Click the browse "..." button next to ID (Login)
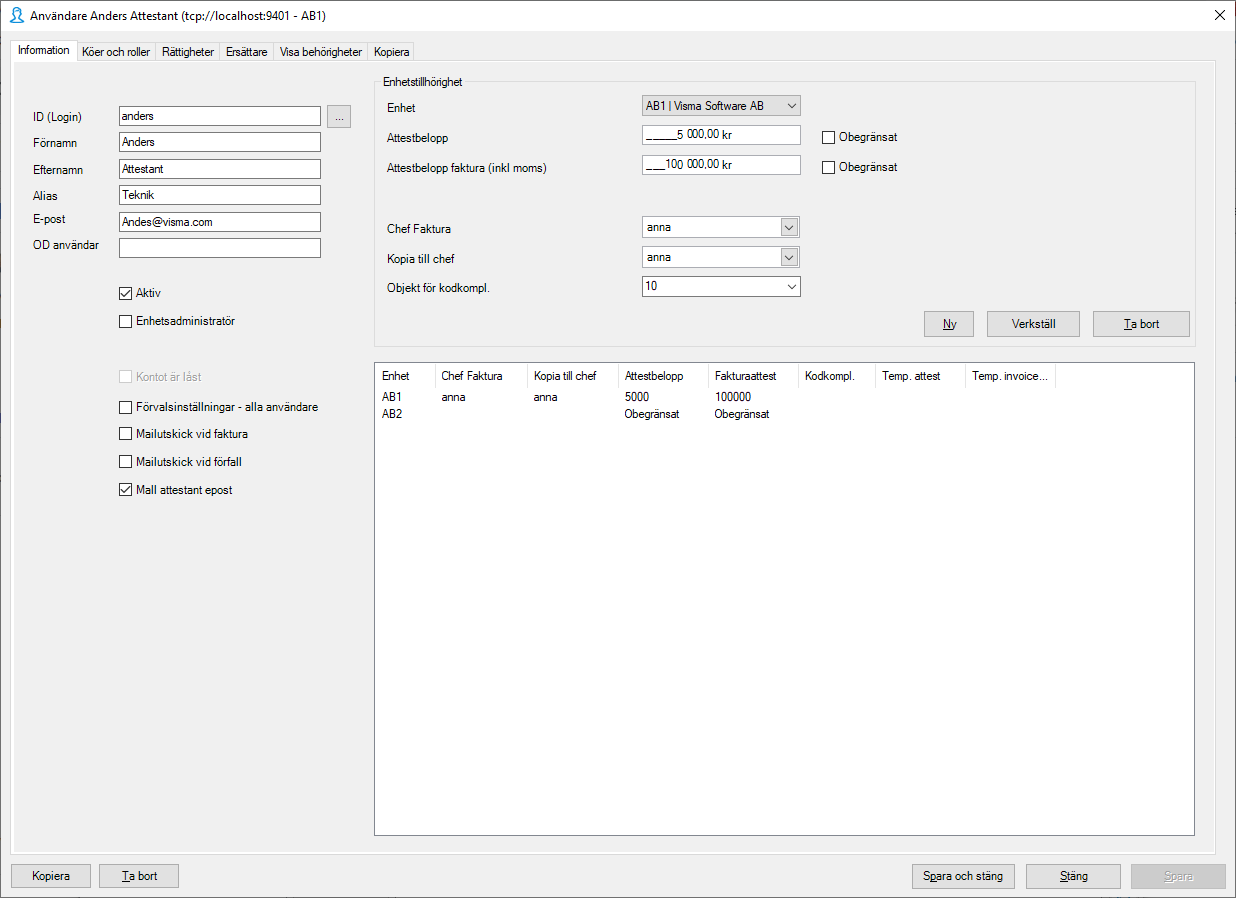This screenshot has height=898, width=1236. click(x=339, y=116)
